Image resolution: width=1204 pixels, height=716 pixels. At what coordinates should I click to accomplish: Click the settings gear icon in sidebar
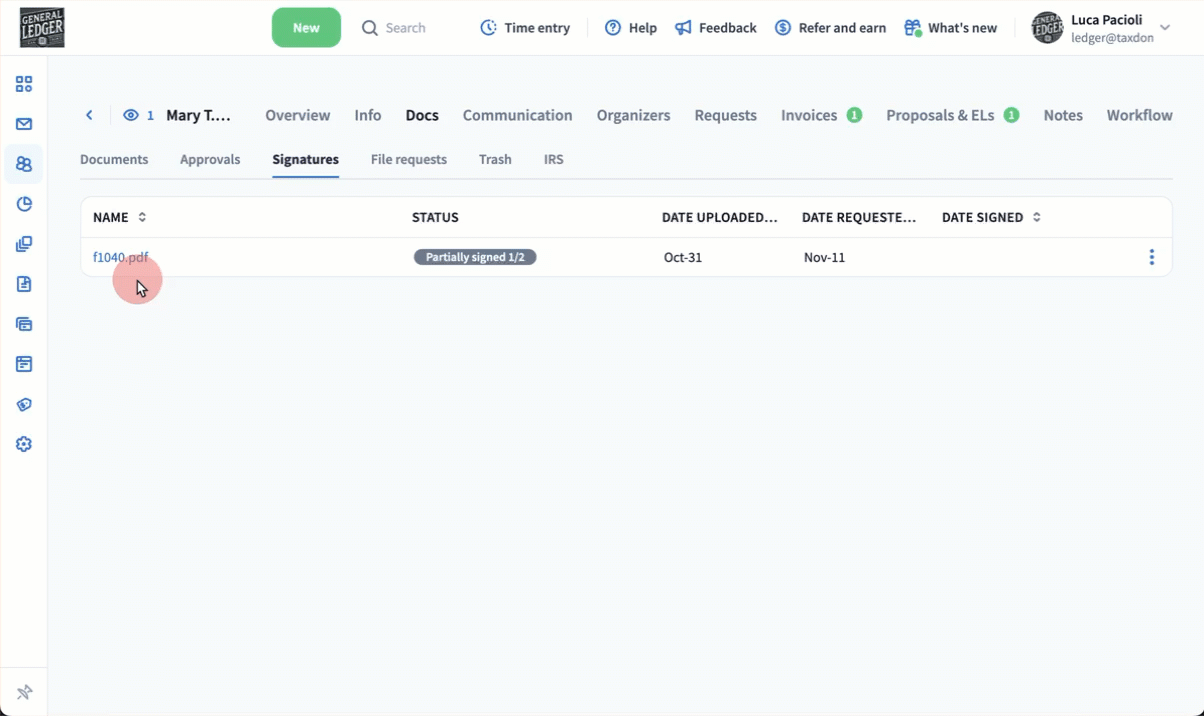point(24,444)
